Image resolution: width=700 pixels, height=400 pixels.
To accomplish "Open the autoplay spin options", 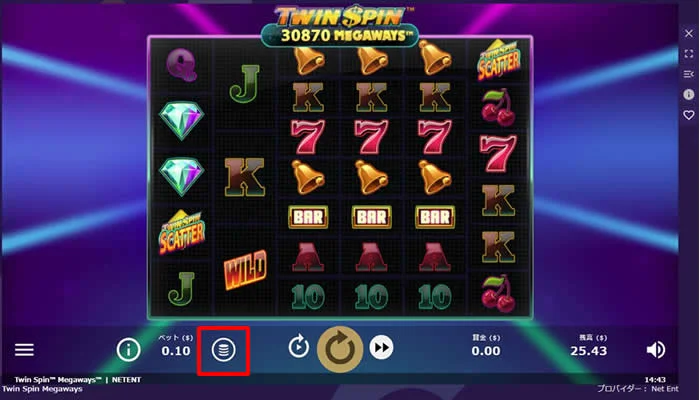I will click(x=299, y=347).
